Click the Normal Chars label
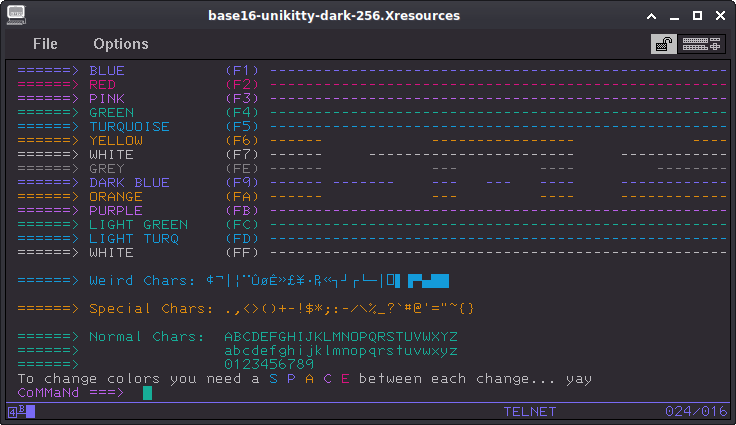Screen dimensions: 736x425 147,337
